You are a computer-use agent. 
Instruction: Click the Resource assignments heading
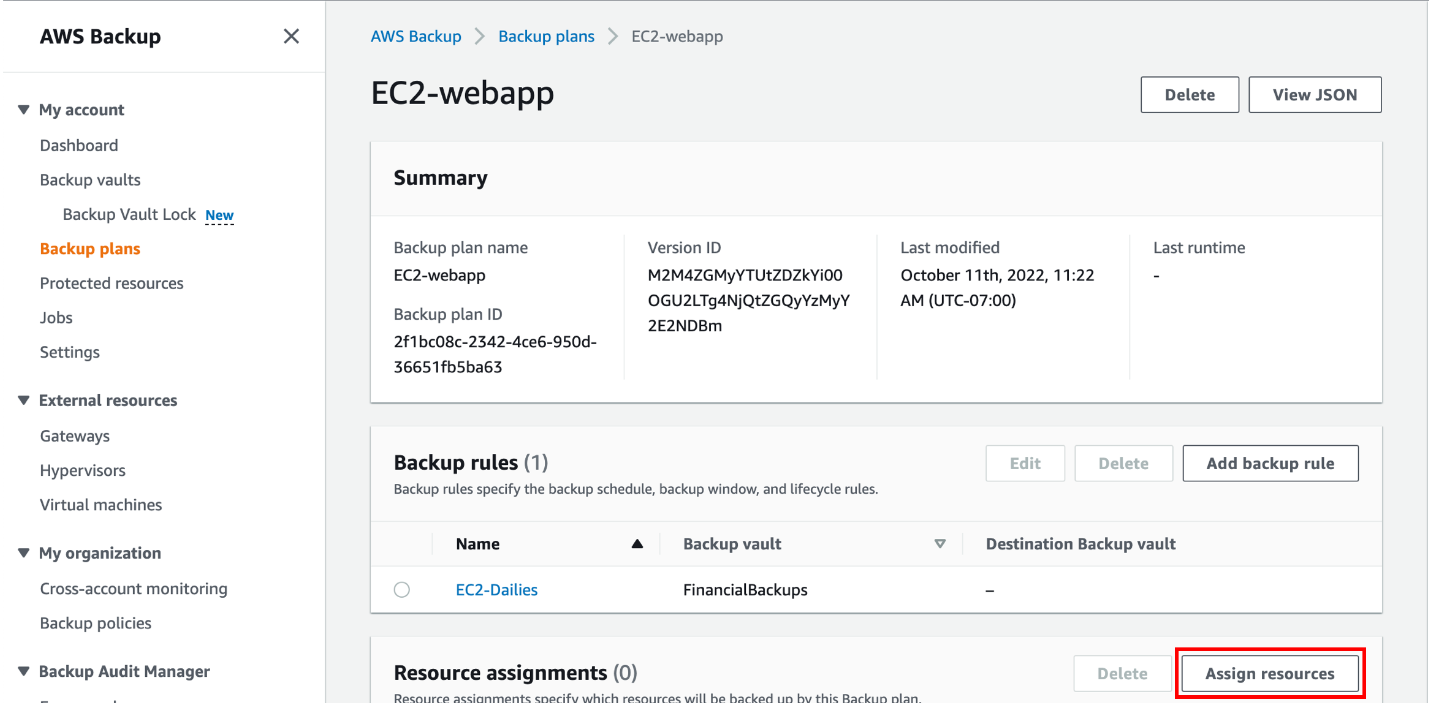516,673
